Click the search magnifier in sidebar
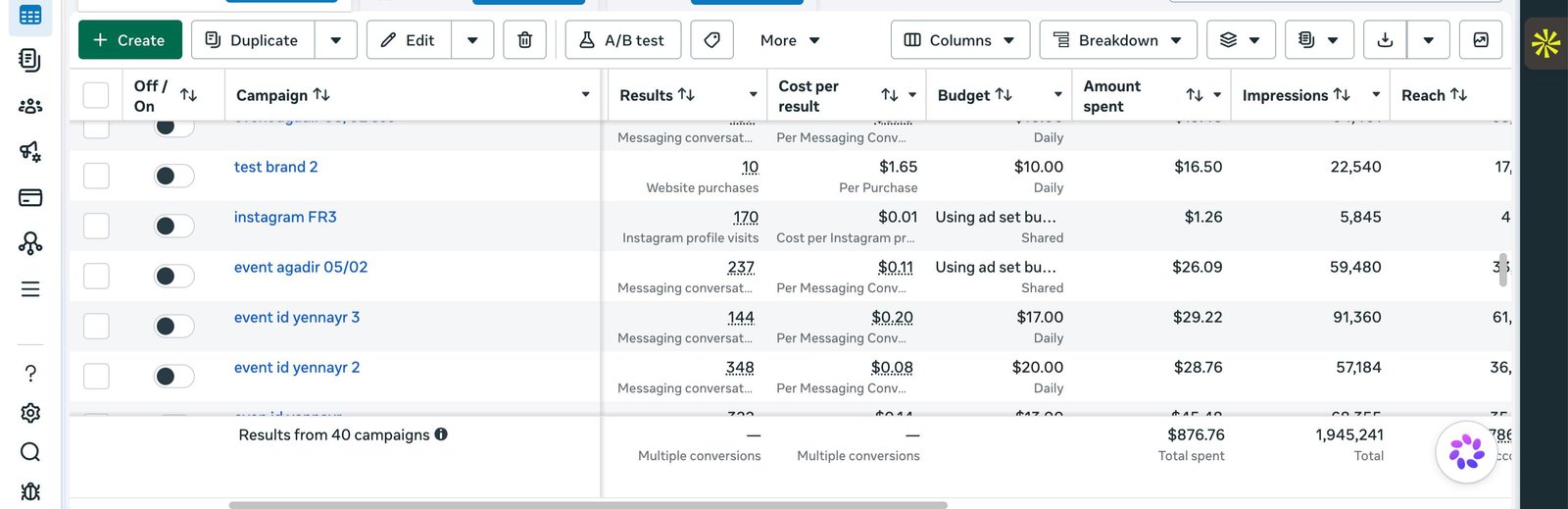The width and height of the screenshot is (1568, 509). pos(30,451)
